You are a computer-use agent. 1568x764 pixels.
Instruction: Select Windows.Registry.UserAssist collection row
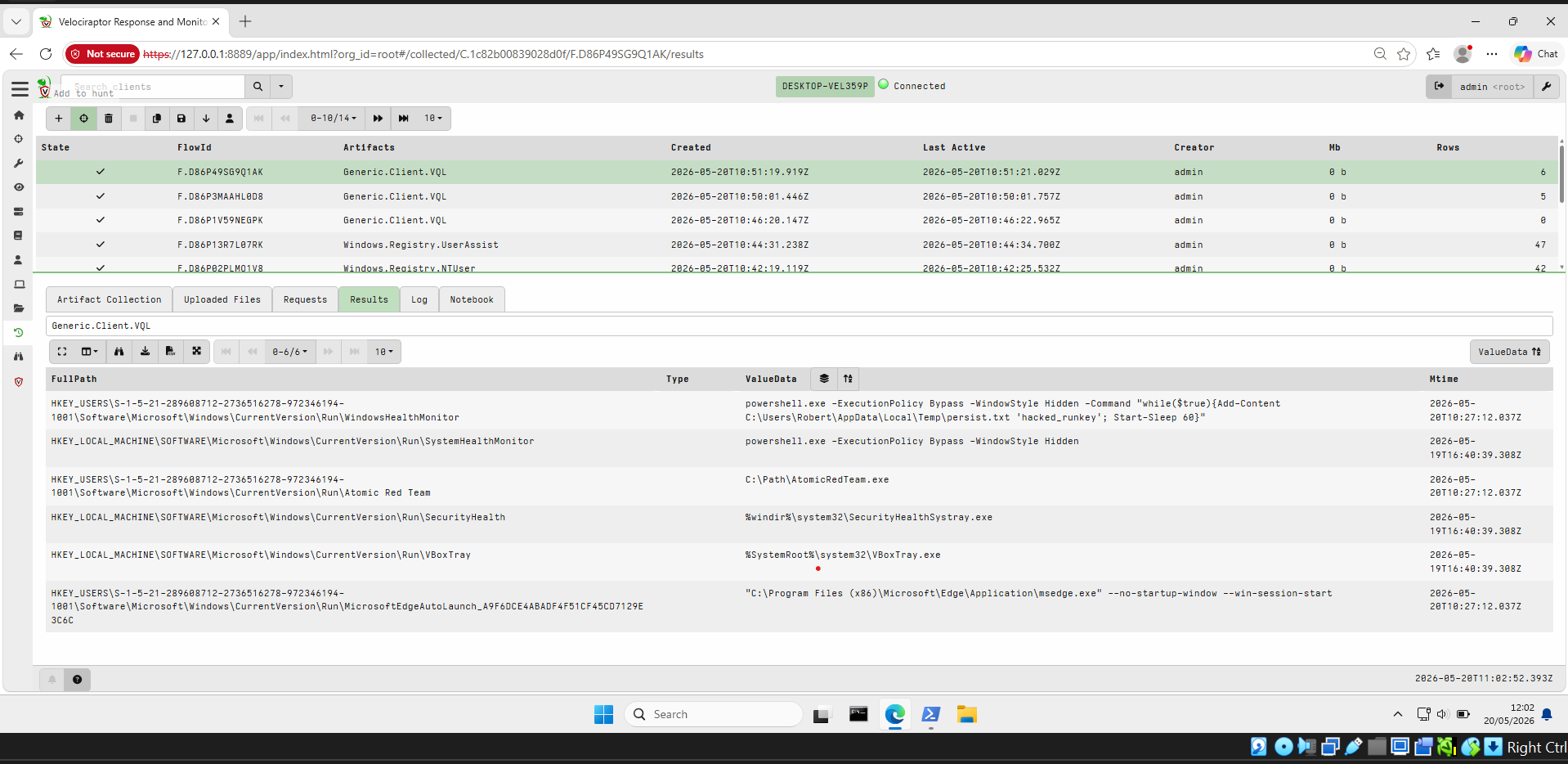tap(796, 245)
